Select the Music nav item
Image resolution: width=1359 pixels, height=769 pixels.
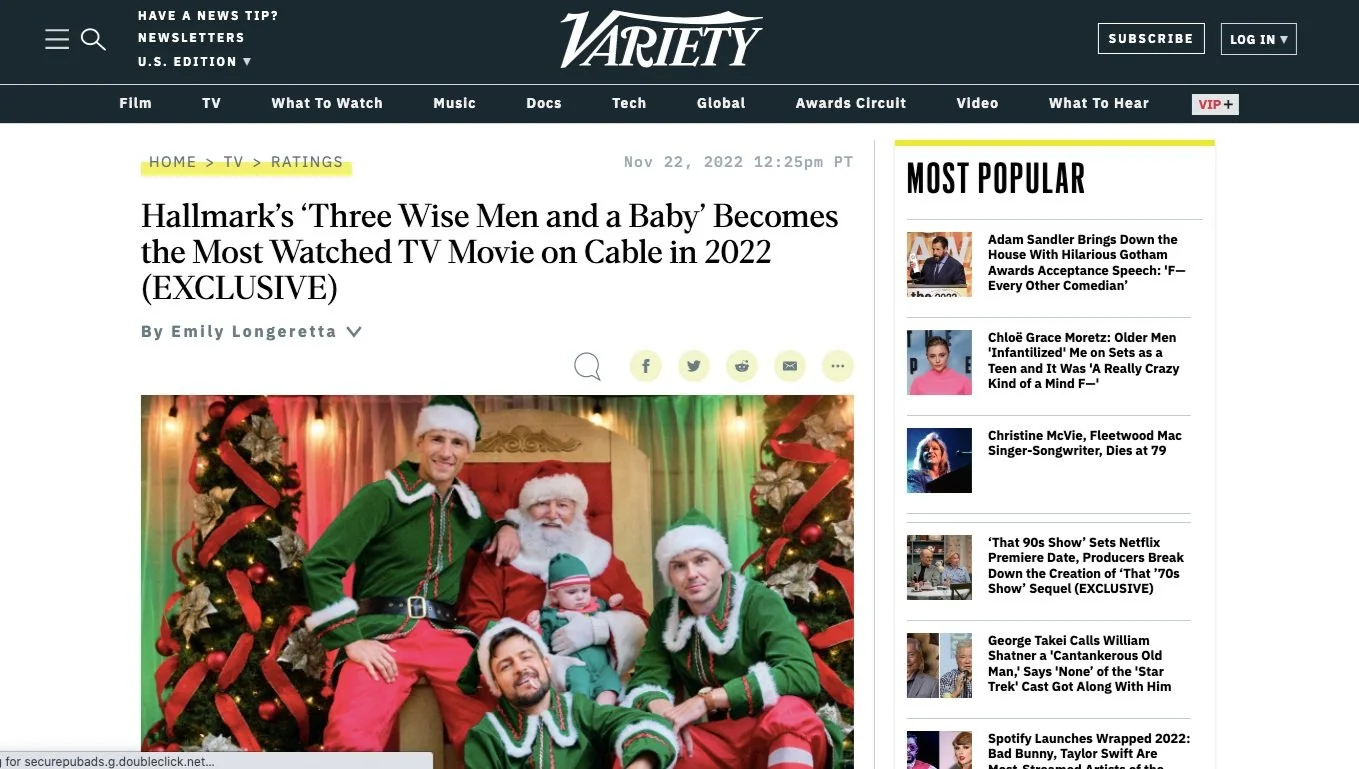click(x=454, y=103)
